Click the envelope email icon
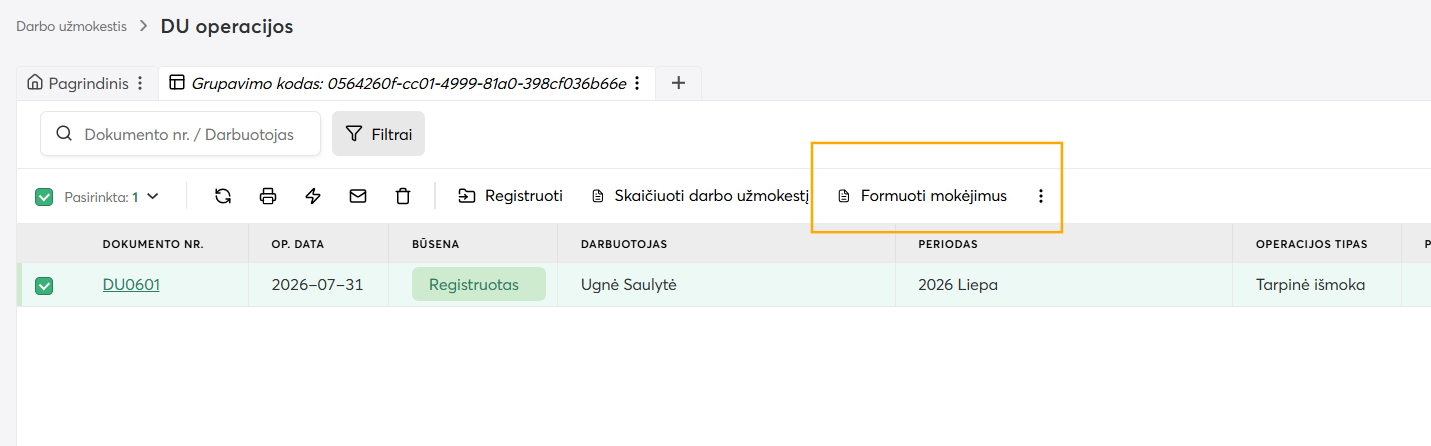Viewport: 1431px width, 446px height. point(358,196)
